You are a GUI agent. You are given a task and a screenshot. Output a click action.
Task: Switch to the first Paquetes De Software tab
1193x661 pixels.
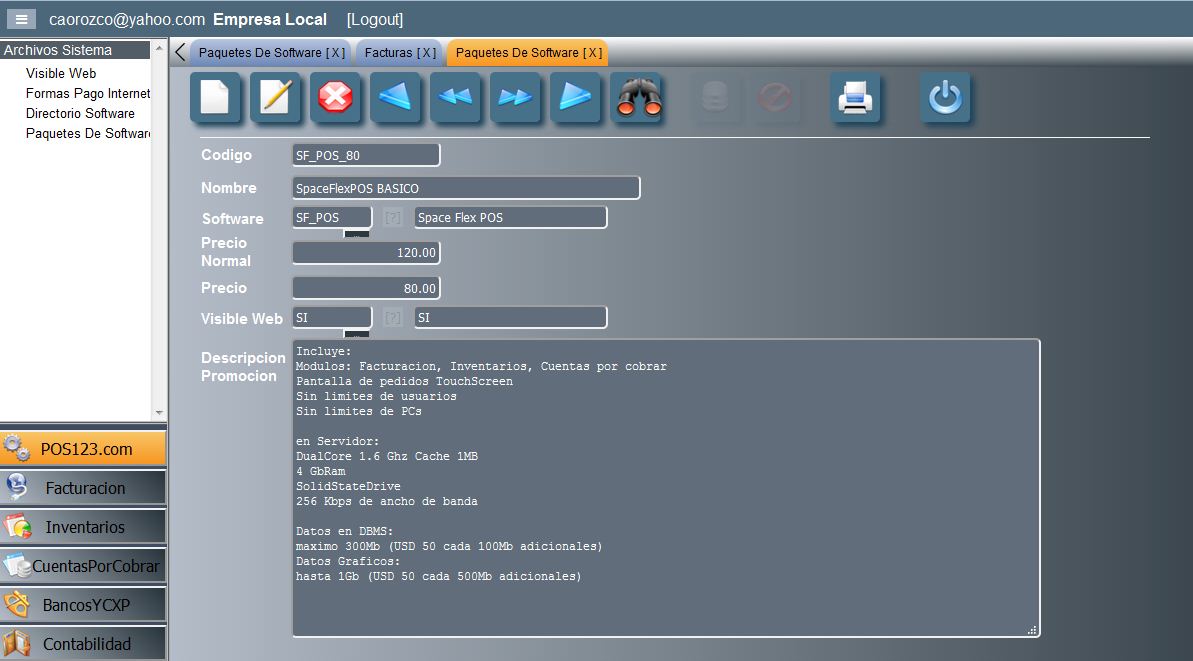click(x=272, y=52)
